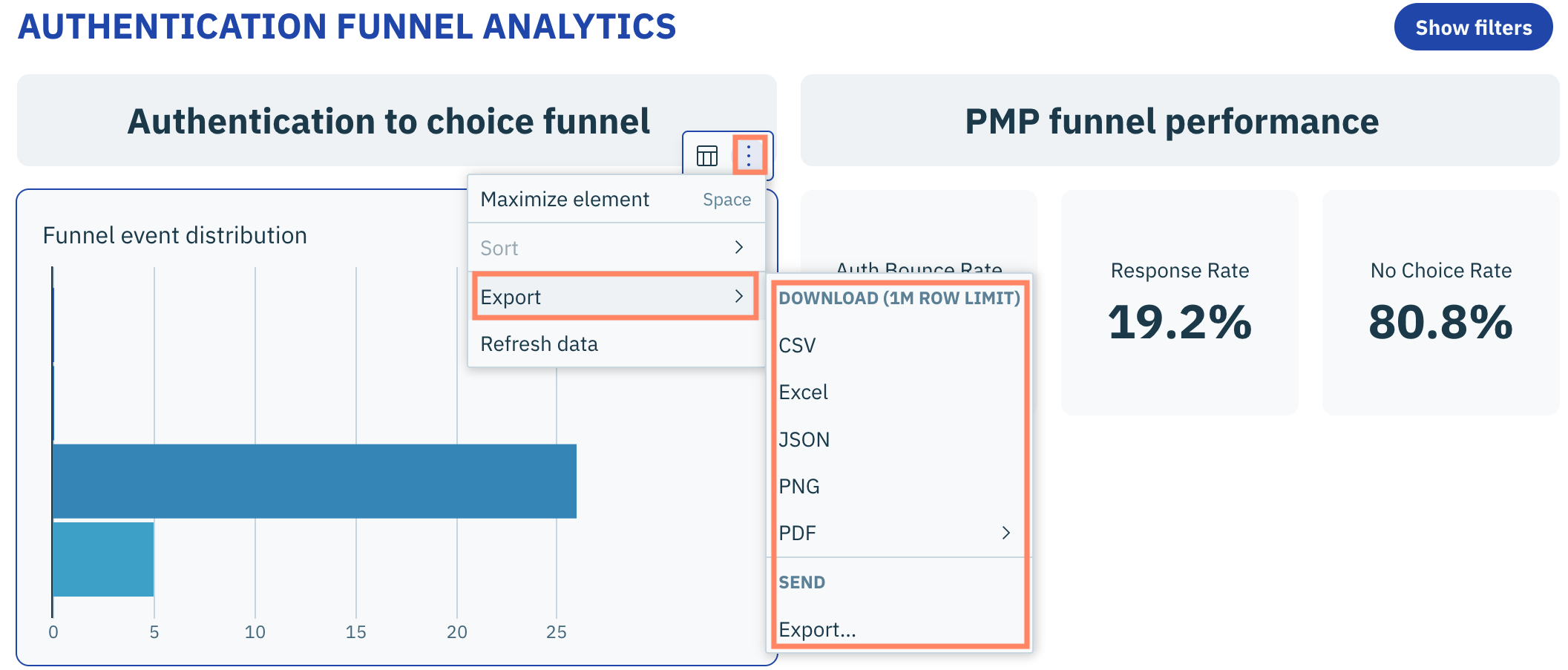Click the No Choice Rate 80.8% card
Screen dimensions: 1568x670
pos(1440,303)
